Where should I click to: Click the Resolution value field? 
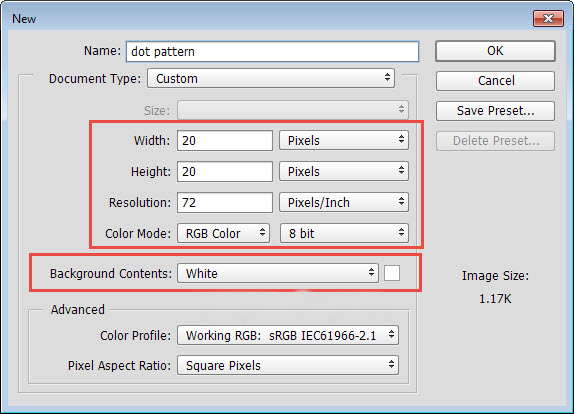[225, 202]
